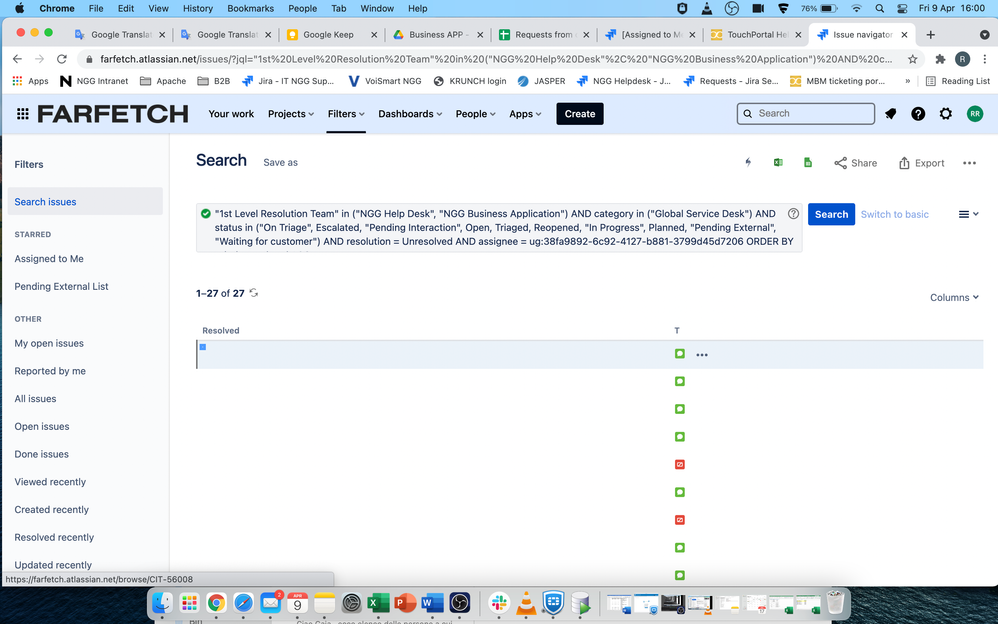Open results in Excel icon
Image resolution: width=998 pixels, height=624 pixels.
(778, 162)
